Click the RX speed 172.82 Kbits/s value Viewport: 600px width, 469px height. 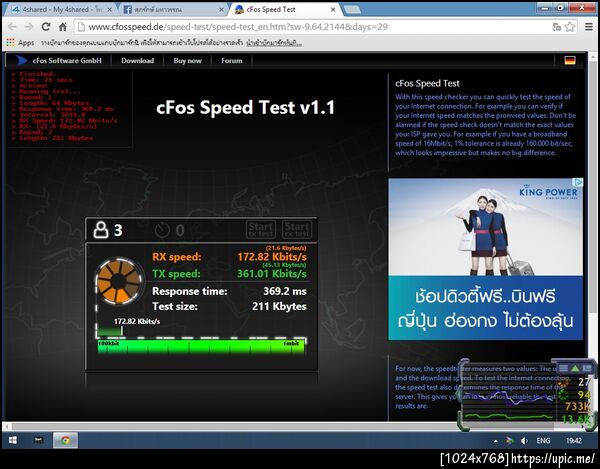tap(272, 257)
